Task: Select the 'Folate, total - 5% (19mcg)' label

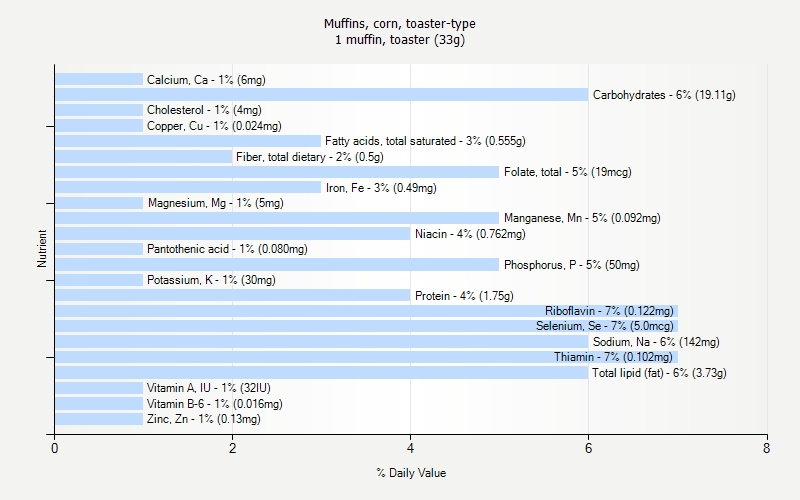Action: coord(567,172)
